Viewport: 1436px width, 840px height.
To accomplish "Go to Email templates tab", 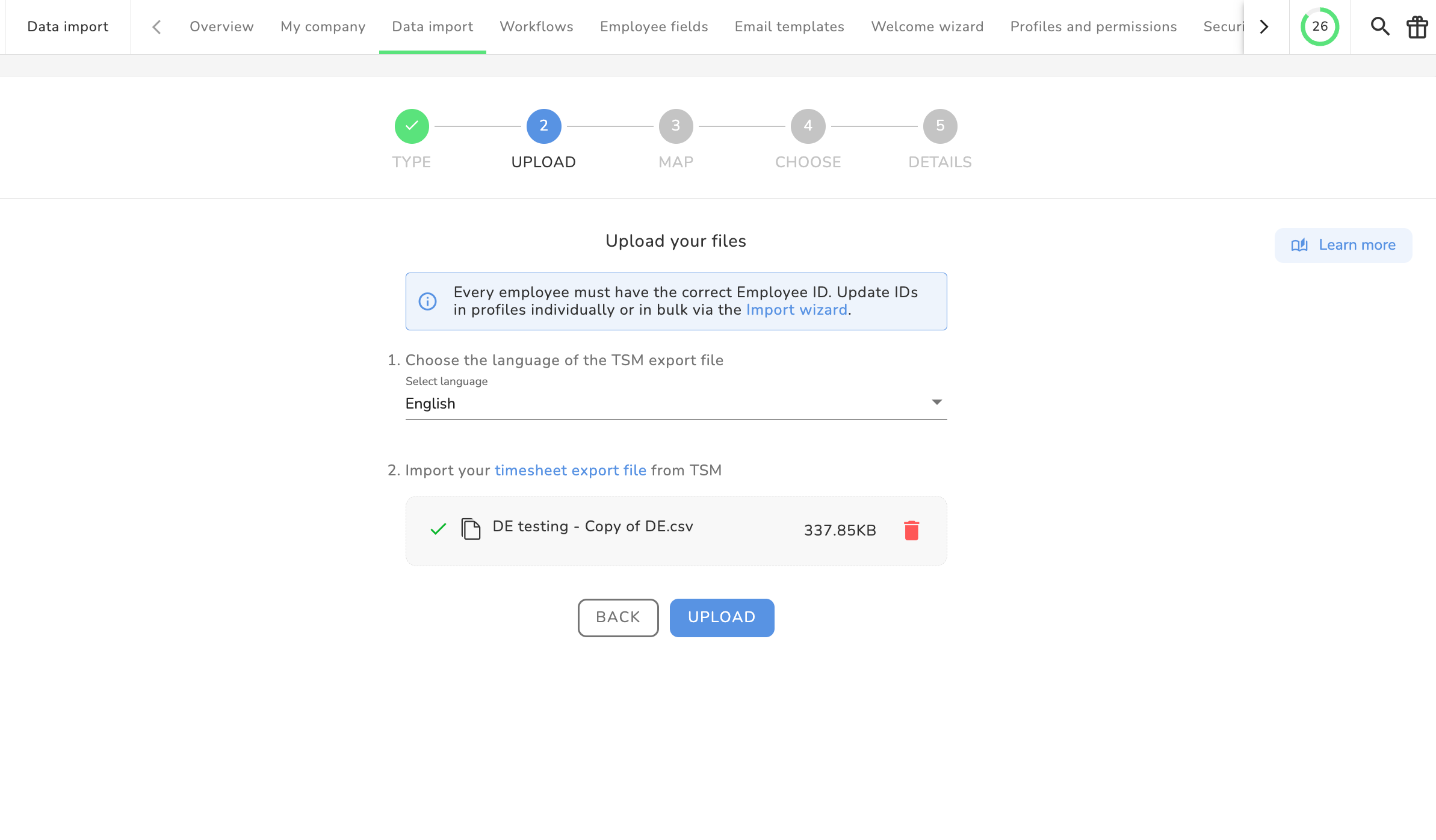I will [789, 26].
